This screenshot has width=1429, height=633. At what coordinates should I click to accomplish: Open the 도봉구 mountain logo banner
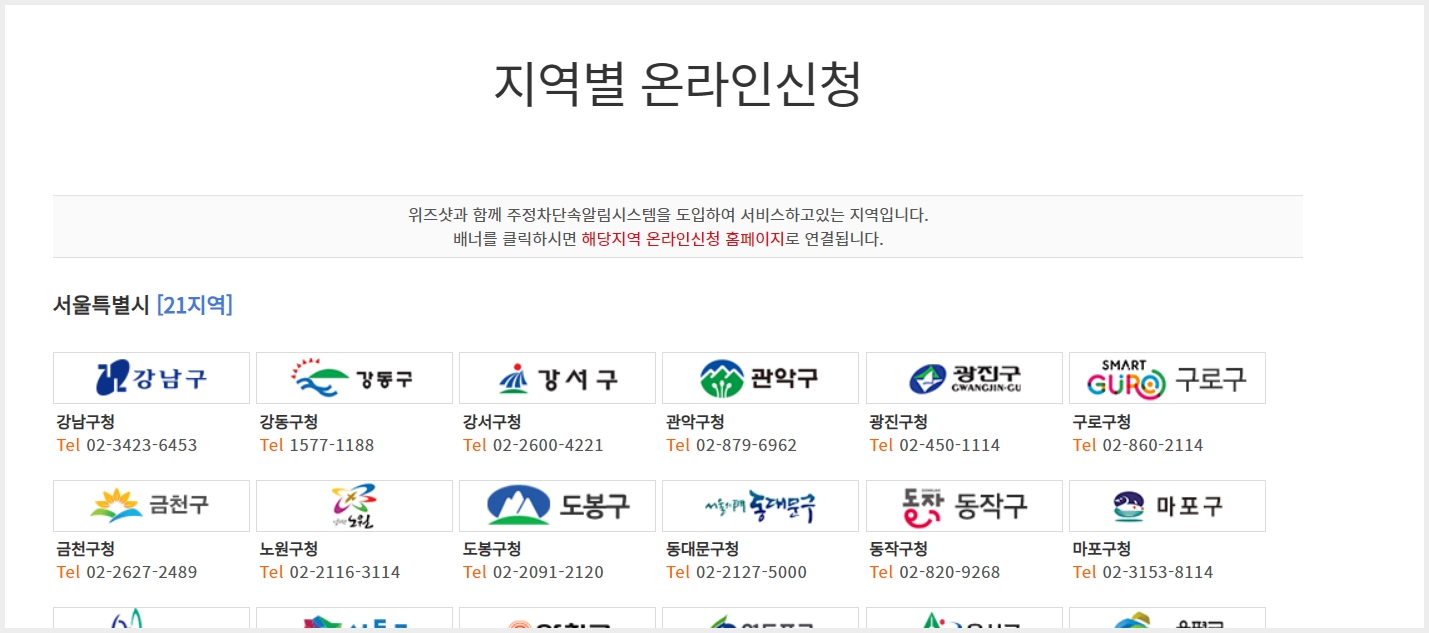point(557,506)
